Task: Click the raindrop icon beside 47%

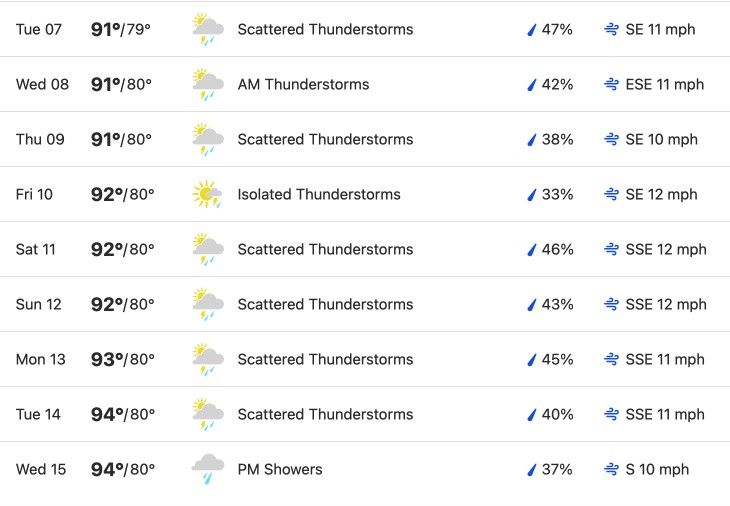Action: click(x=532, y=30)
